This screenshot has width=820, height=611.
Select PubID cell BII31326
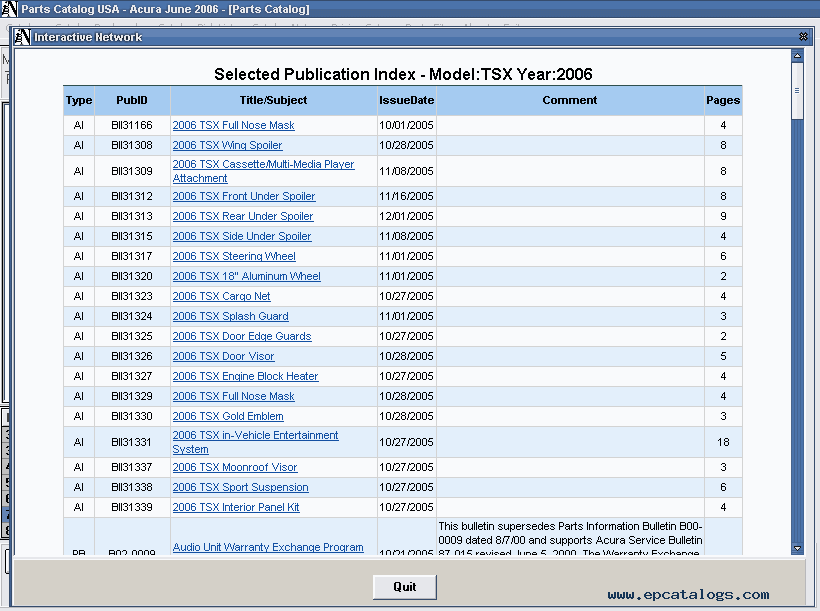coord(132,356)
